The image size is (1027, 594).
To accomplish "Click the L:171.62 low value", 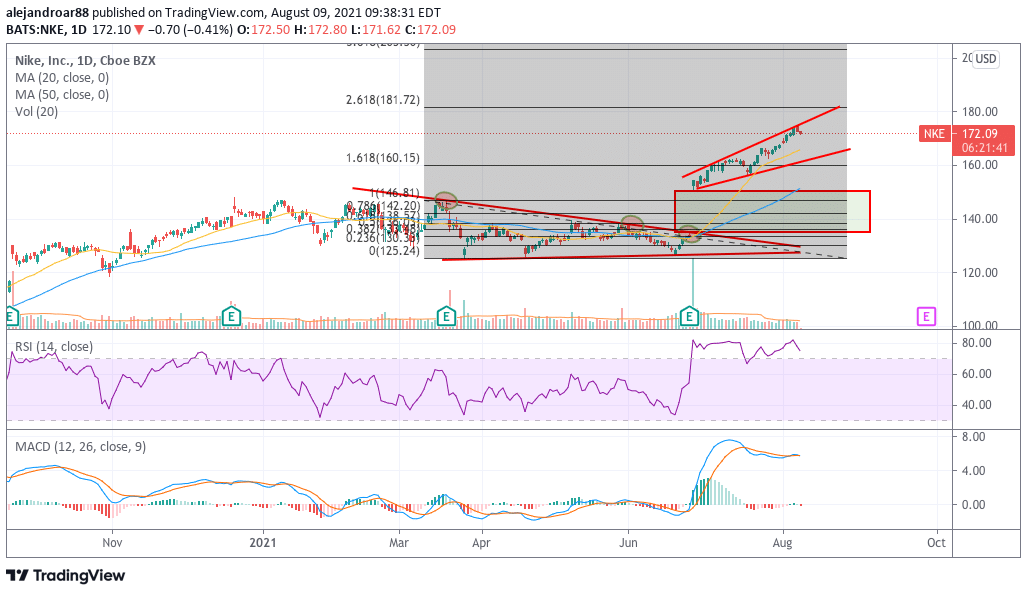I will click(376, 29).
